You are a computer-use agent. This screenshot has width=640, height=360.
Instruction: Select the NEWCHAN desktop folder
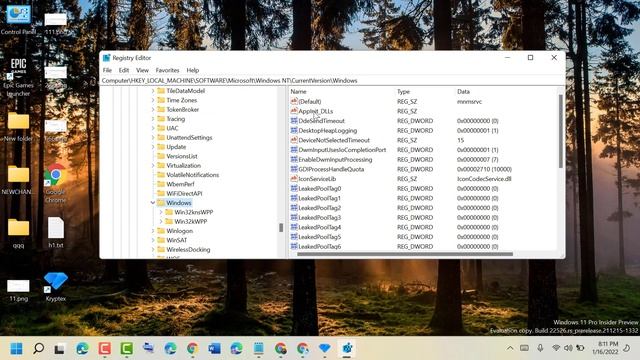18,180
